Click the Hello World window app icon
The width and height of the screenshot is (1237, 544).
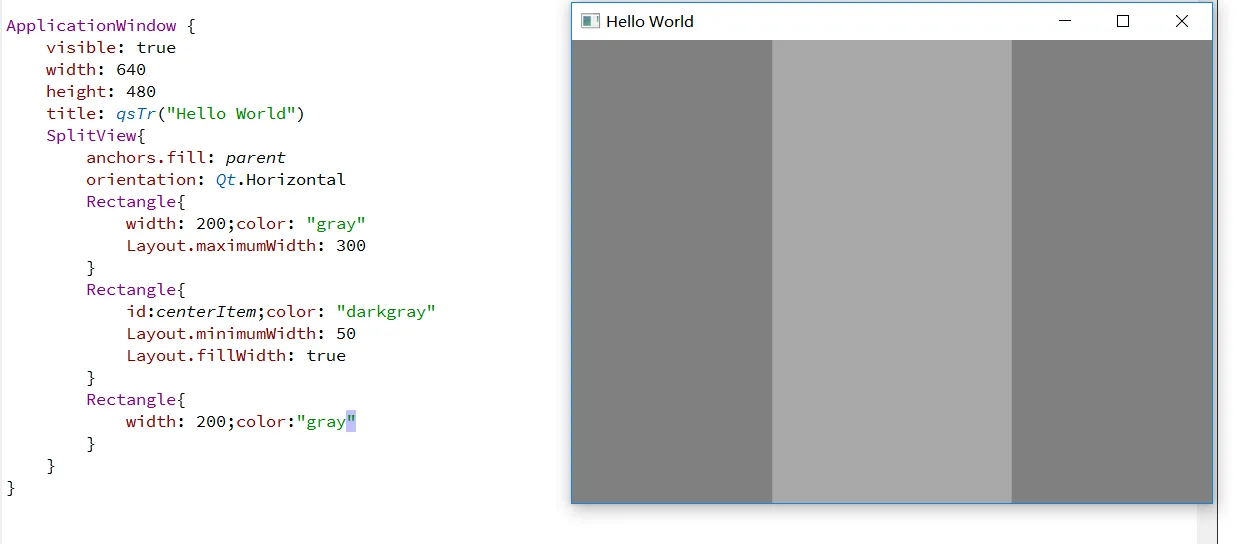590,21
